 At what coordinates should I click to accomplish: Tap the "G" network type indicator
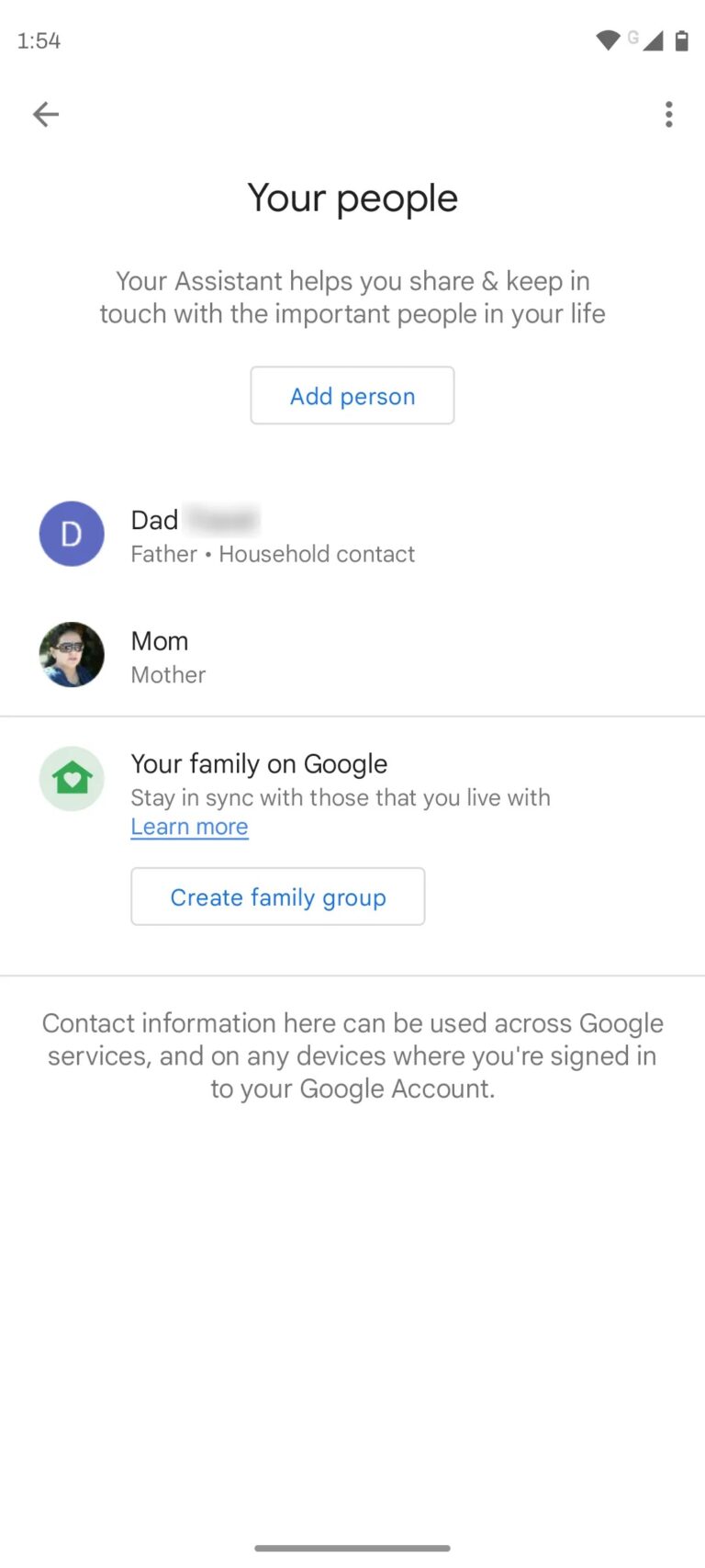coord(633,36)
